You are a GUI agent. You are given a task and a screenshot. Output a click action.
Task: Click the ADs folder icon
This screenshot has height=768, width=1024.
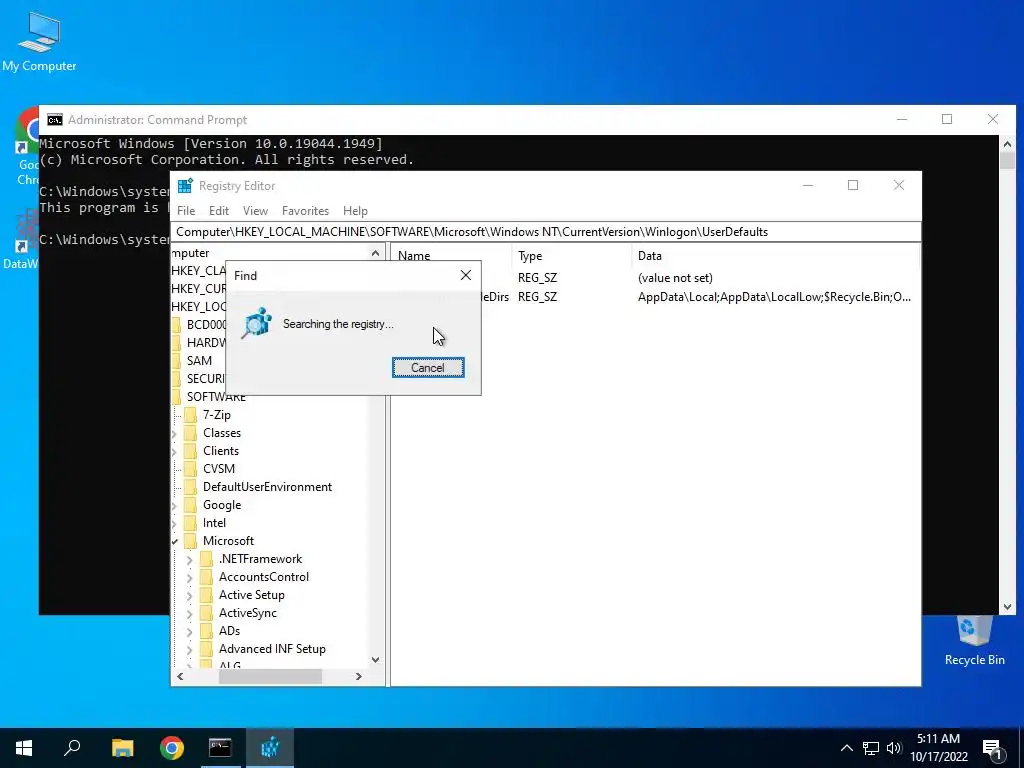click(x=206, y=631)
